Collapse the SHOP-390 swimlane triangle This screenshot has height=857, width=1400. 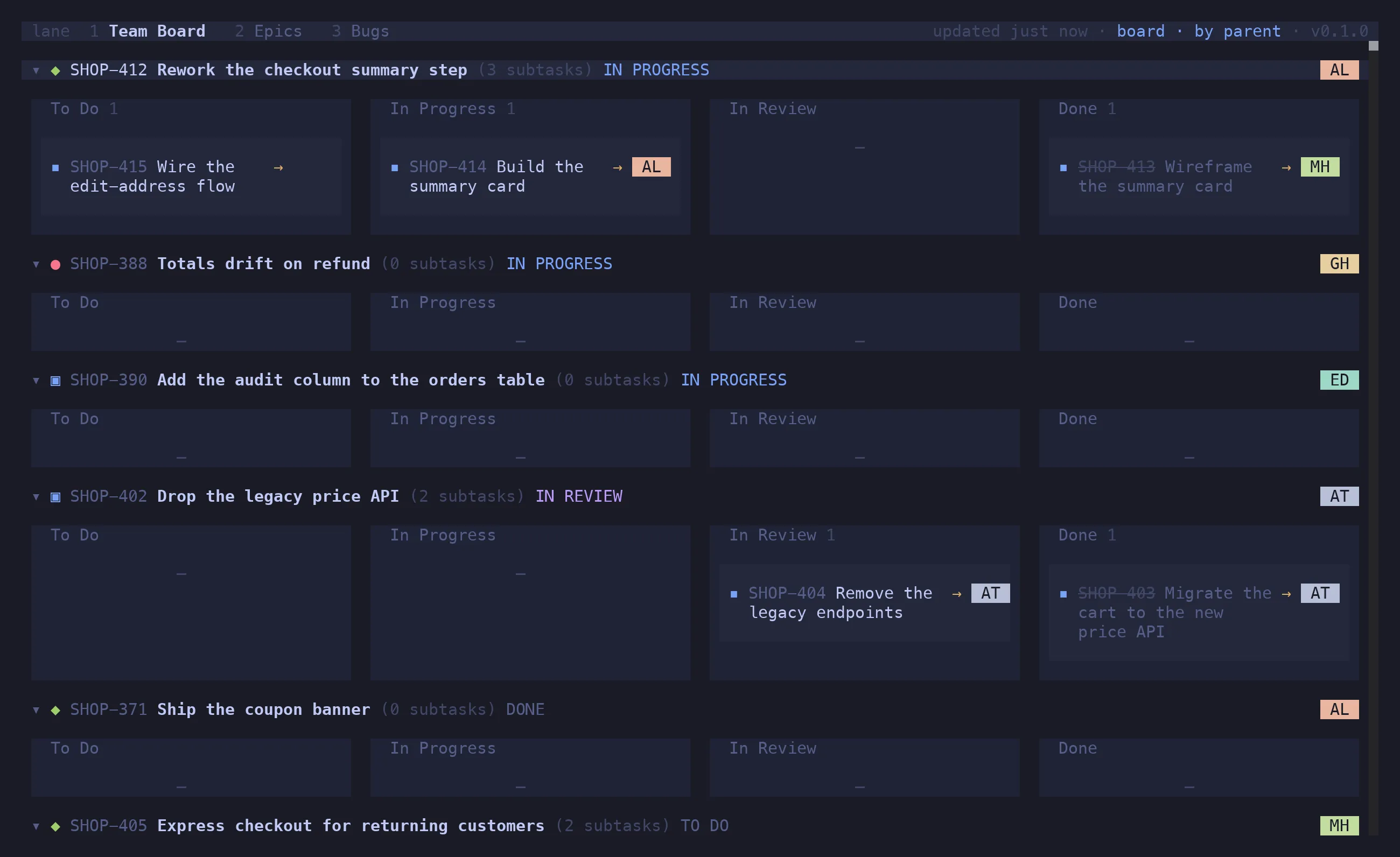point(36,381)
